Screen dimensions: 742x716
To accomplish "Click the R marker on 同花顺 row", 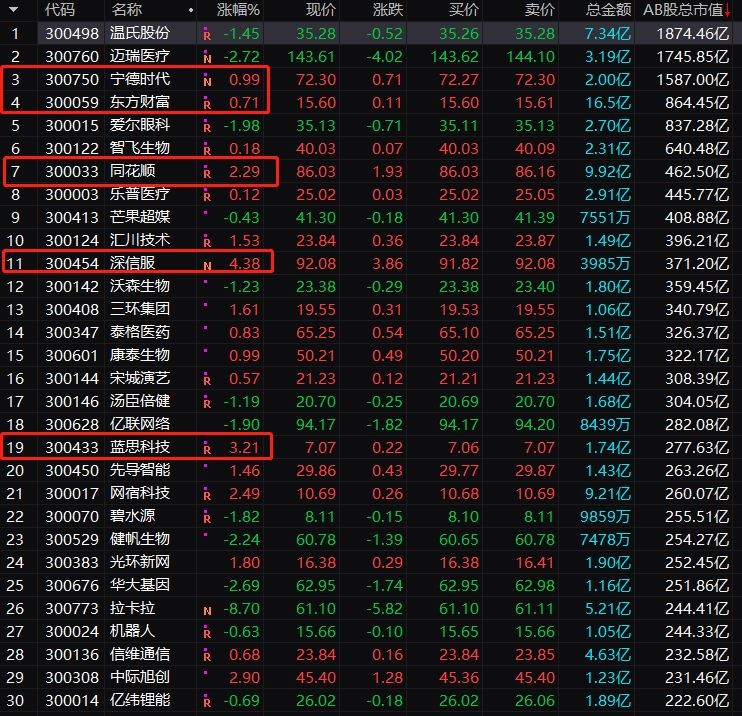I will pyautogui.click(x=207, y=173).
